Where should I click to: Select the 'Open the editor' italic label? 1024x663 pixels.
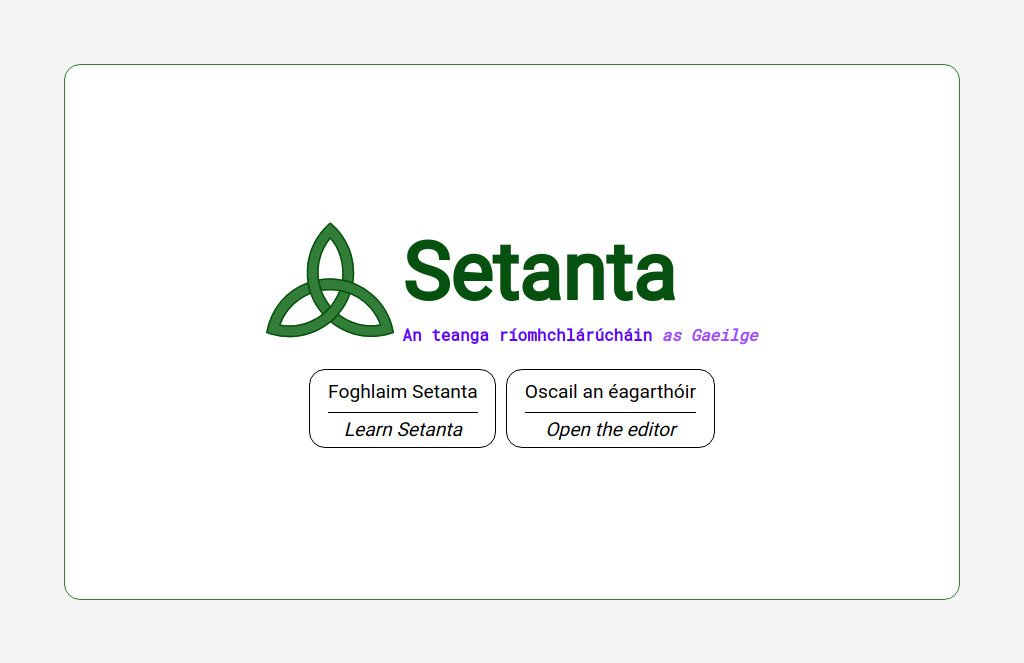(x=611, y=430)
